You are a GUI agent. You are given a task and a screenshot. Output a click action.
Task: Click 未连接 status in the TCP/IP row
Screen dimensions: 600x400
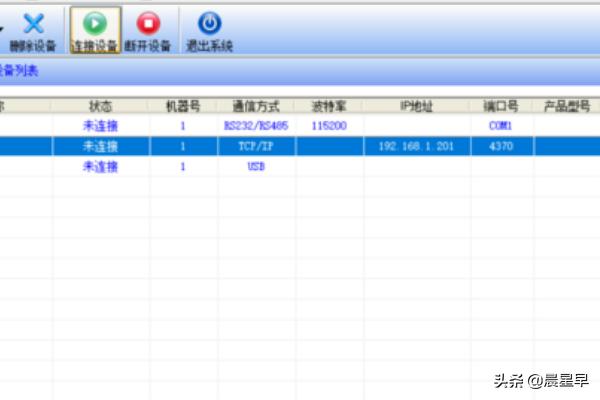(100, 146)
